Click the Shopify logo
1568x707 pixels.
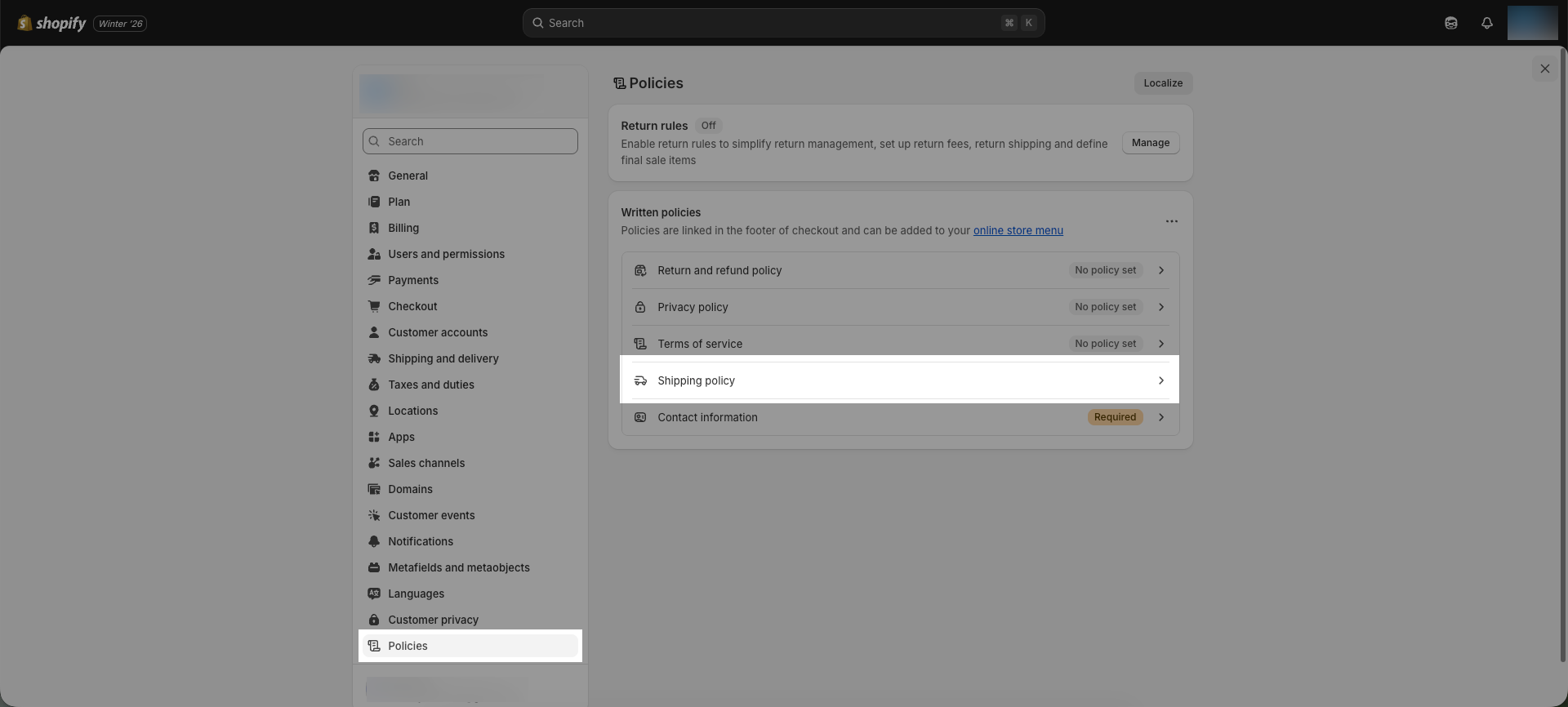tap(51, 23)
